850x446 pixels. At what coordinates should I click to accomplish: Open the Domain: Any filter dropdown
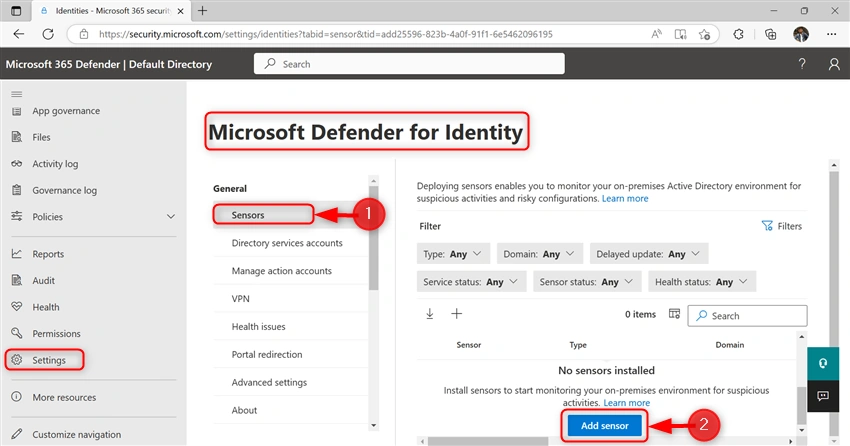(539, 254)
